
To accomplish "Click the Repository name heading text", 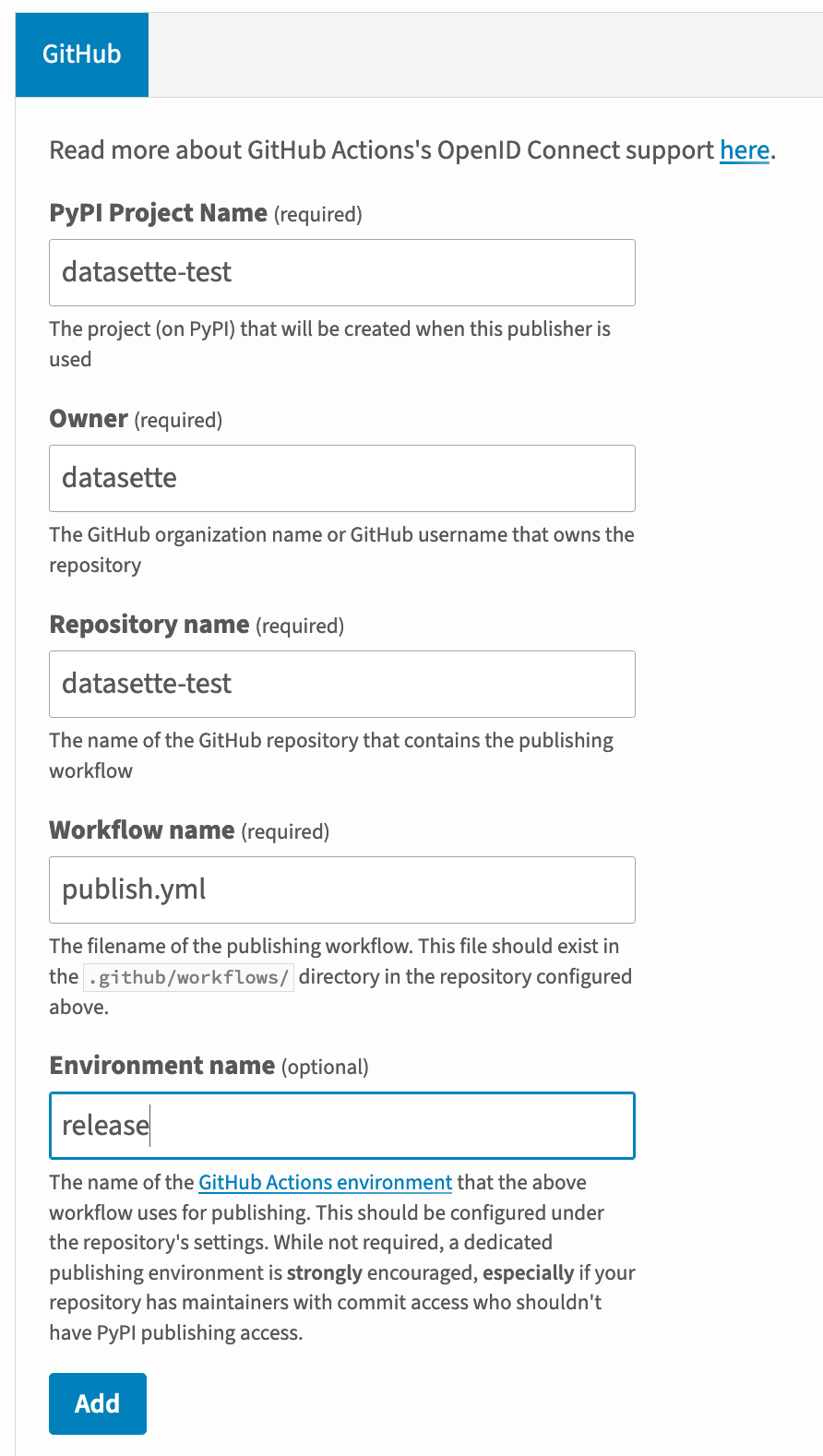I will pos(149,624).
